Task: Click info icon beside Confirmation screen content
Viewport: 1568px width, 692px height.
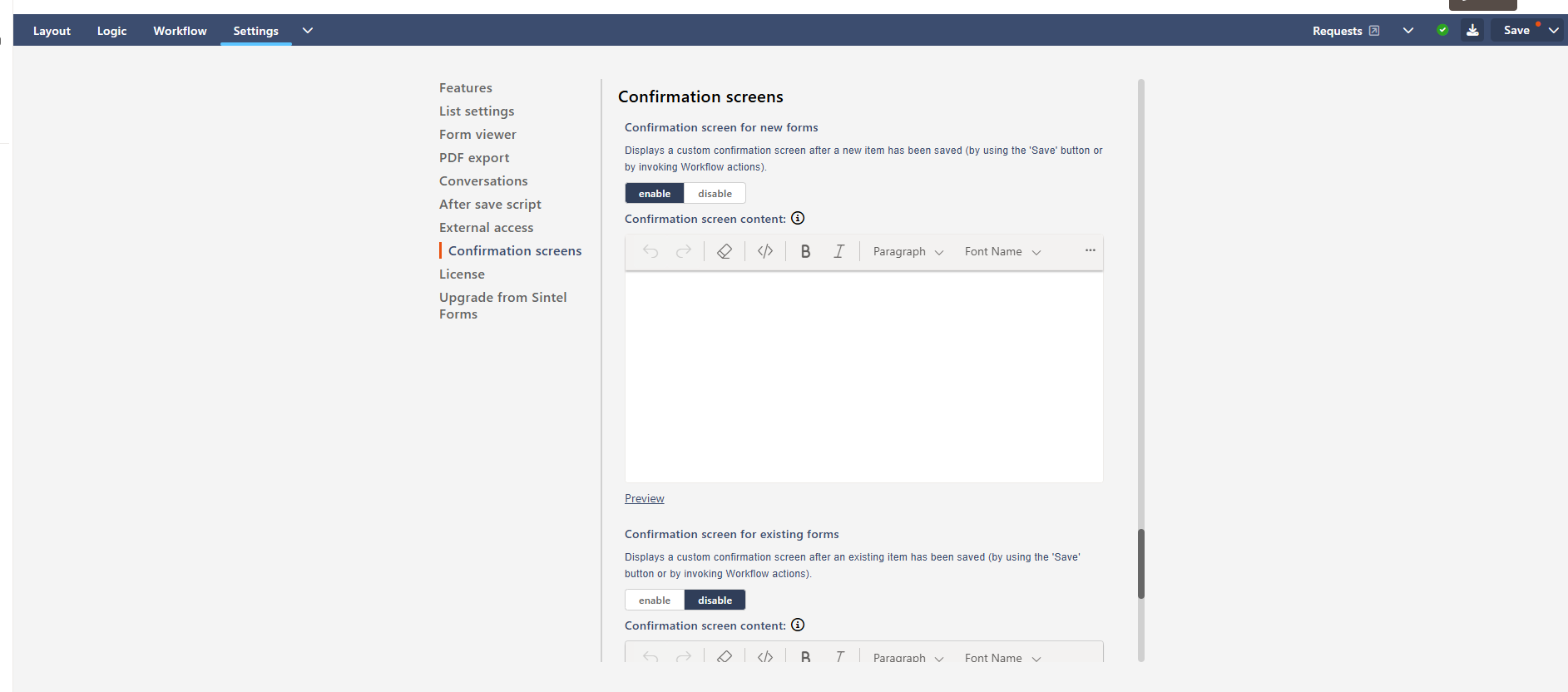Action: (798, 219)
